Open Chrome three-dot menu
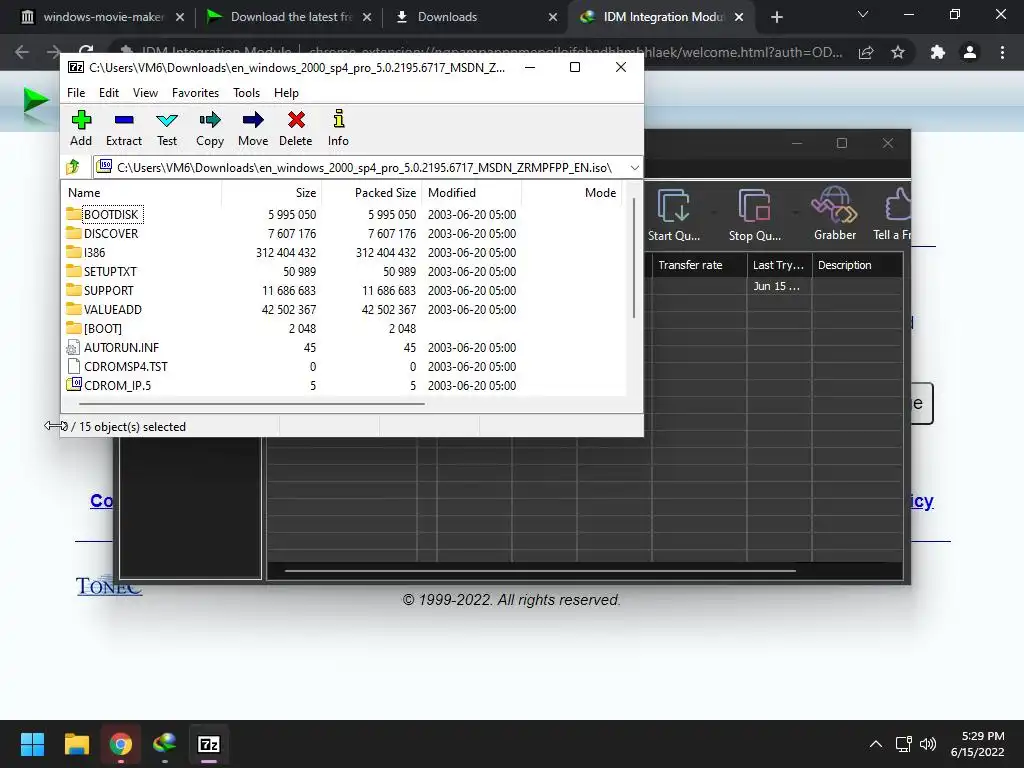Viewport: 1024px width, 768px height. [x=1002, y=52]
